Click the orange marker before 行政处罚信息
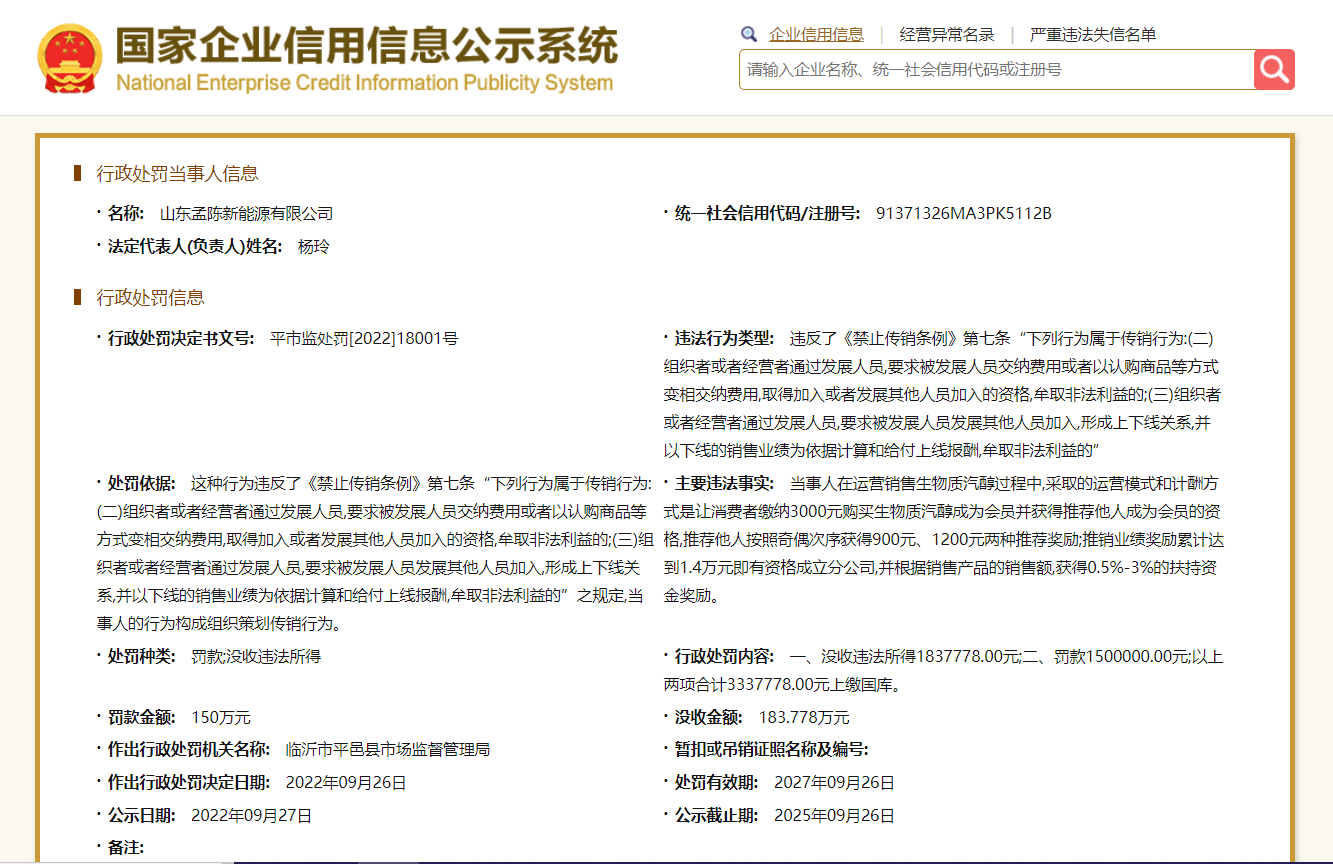The width and height of the screenshot is (1333, 864). [x=77, y=297]
